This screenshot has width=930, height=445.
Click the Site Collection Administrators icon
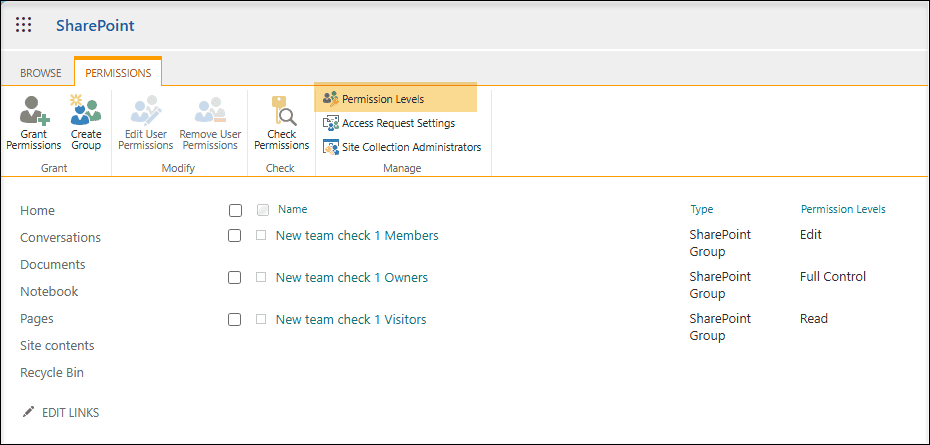tap(330, 147)
